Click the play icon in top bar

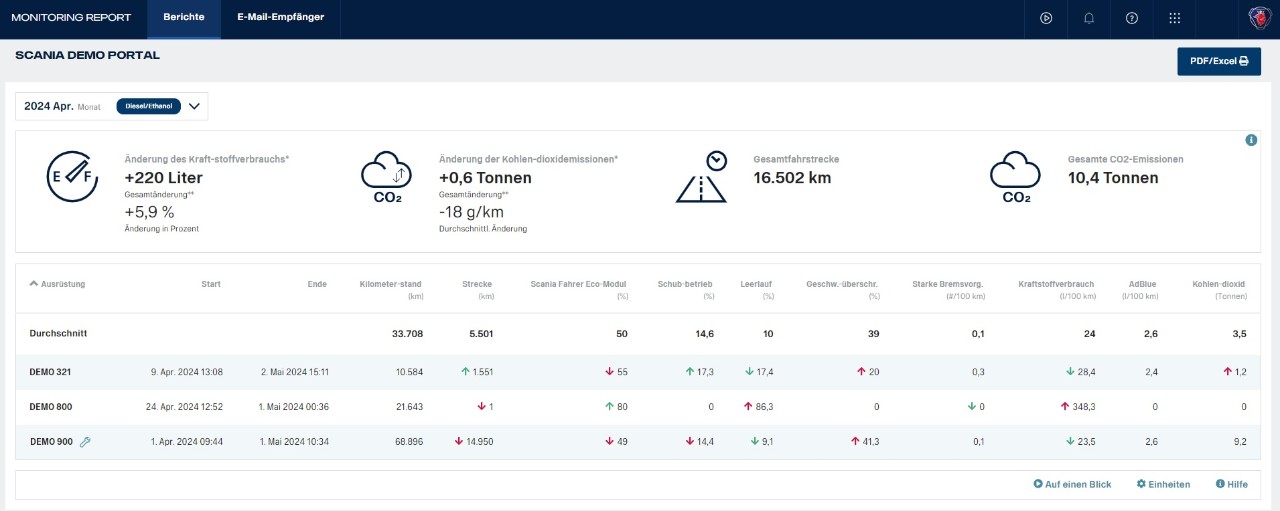1046,18
